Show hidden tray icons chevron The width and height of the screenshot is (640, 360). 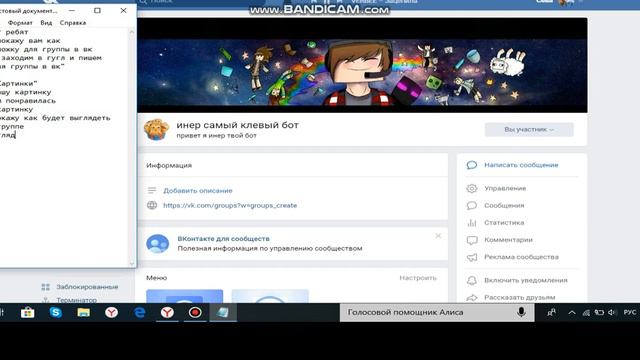572,313
